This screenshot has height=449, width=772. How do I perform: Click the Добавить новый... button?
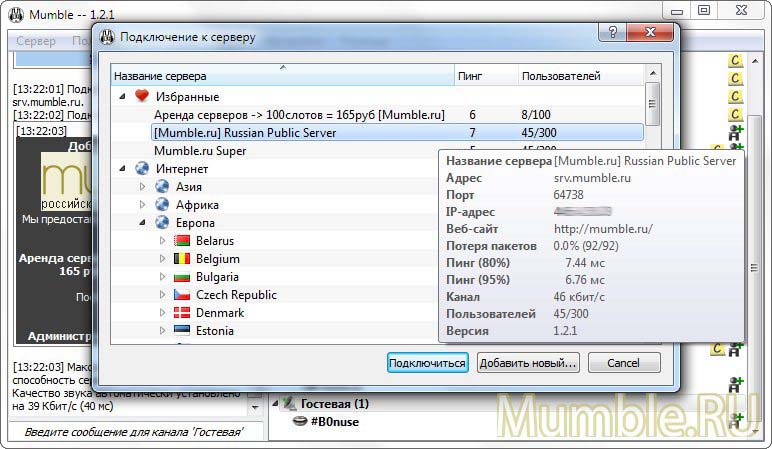(x=528, y=362)
